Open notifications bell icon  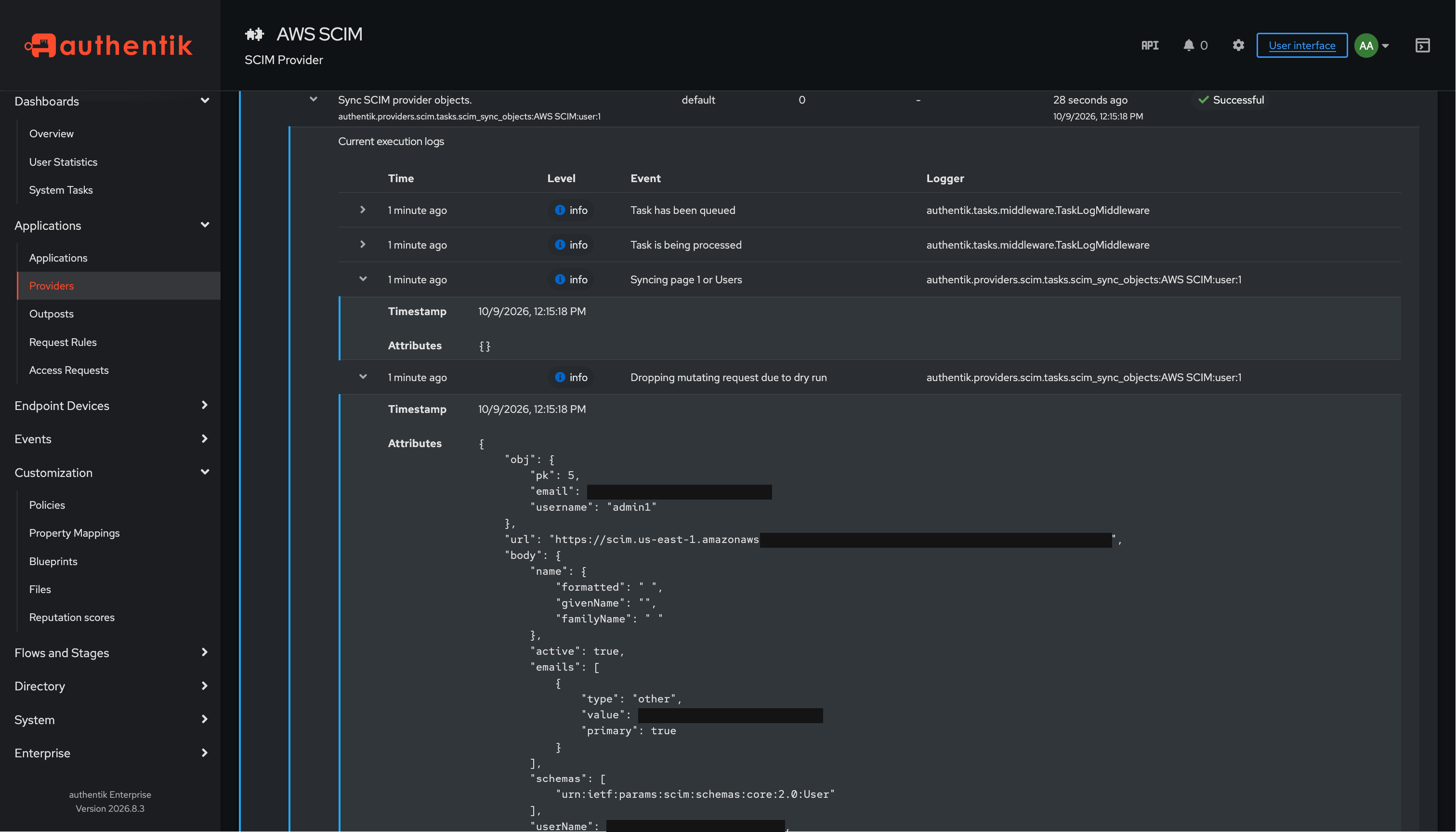coord(1188,45)
